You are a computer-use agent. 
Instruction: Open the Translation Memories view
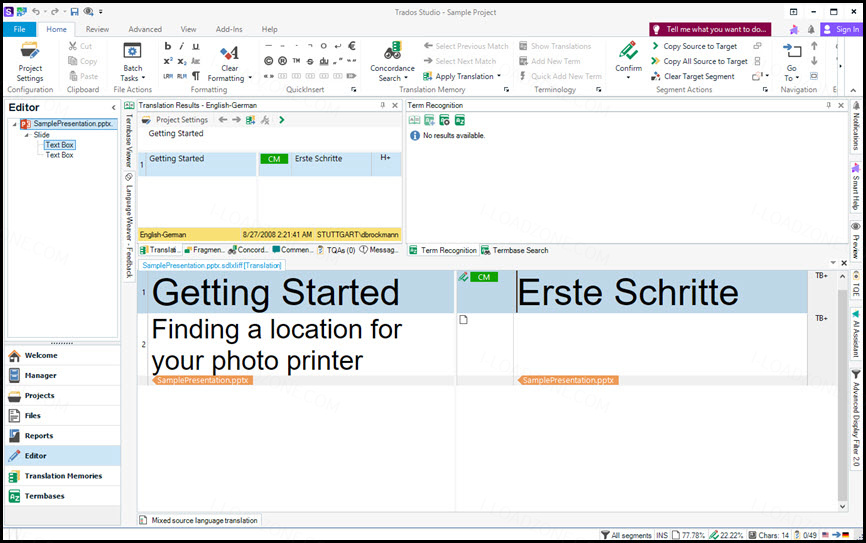tap(63, 476)
